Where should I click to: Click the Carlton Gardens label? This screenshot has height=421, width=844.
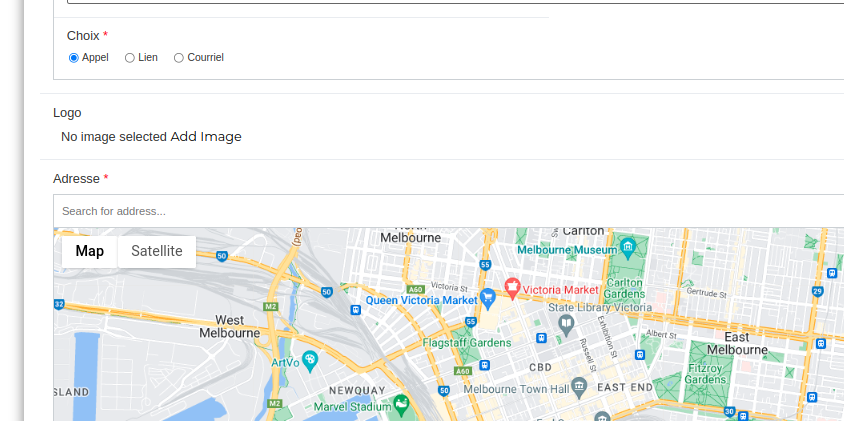coord(624,289)
